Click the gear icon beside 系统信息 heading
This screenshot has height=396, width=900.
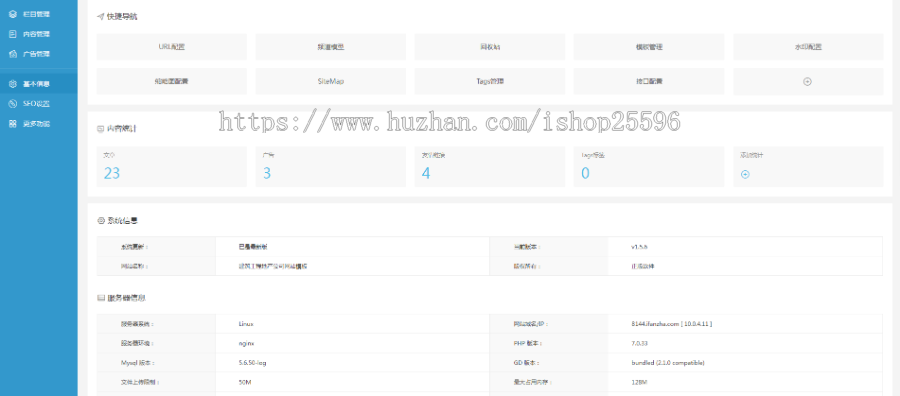[100, 220]
